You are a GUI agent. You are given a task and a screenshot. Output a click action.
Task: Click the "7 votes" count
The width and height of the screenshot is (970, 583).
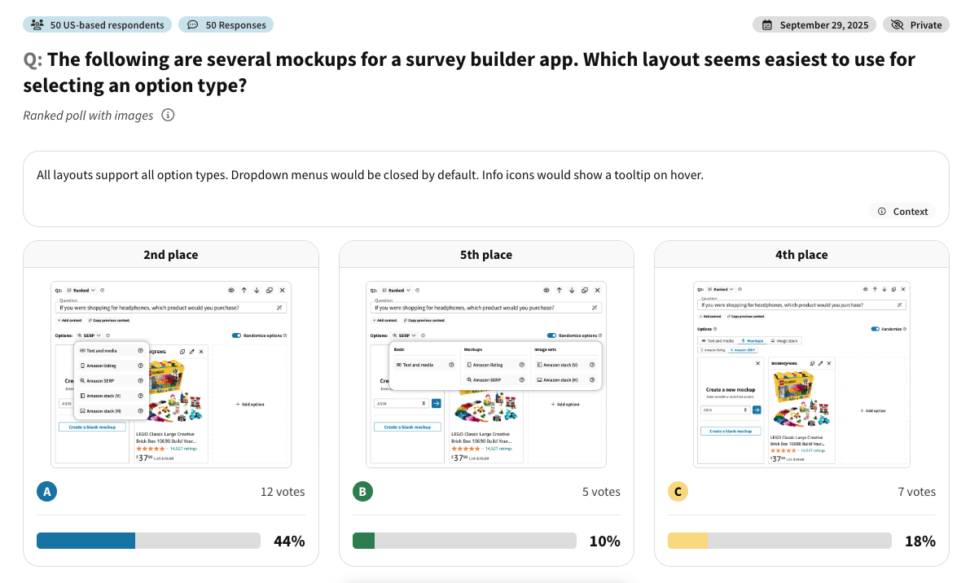(x=917, y=491)
